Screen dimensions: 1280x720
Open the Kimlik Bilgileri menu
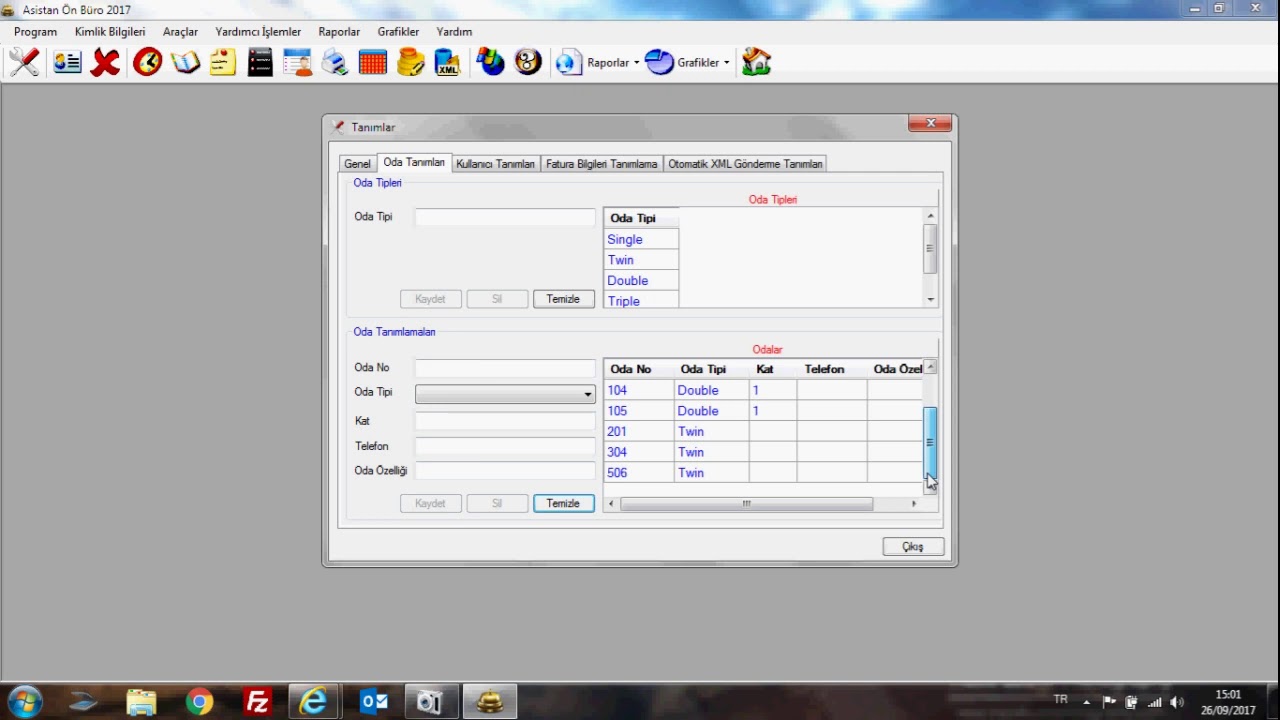[x=110, y=32]
